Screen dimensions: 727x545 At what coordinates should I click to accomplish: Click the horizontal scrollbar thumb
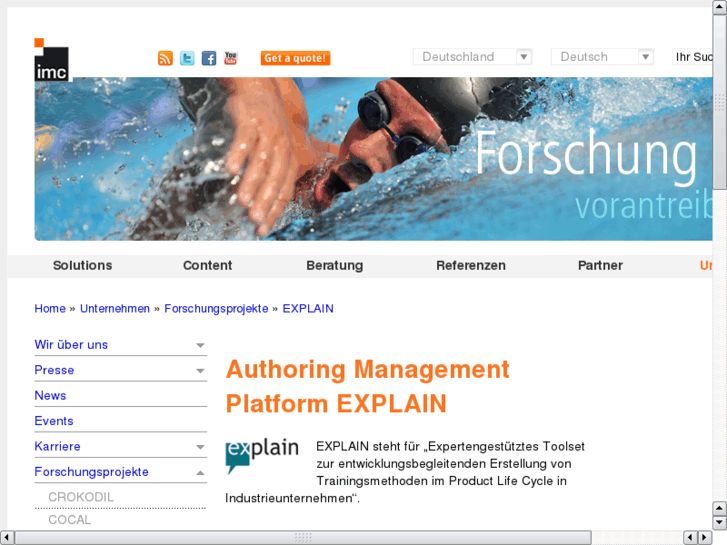point(303,538)
